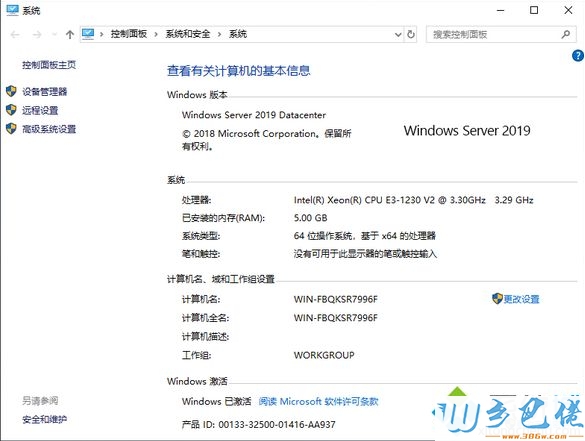Open recent locations dropdown next to forward arrow
Viewport: 585px width, 441px height.
coord(54,35)
